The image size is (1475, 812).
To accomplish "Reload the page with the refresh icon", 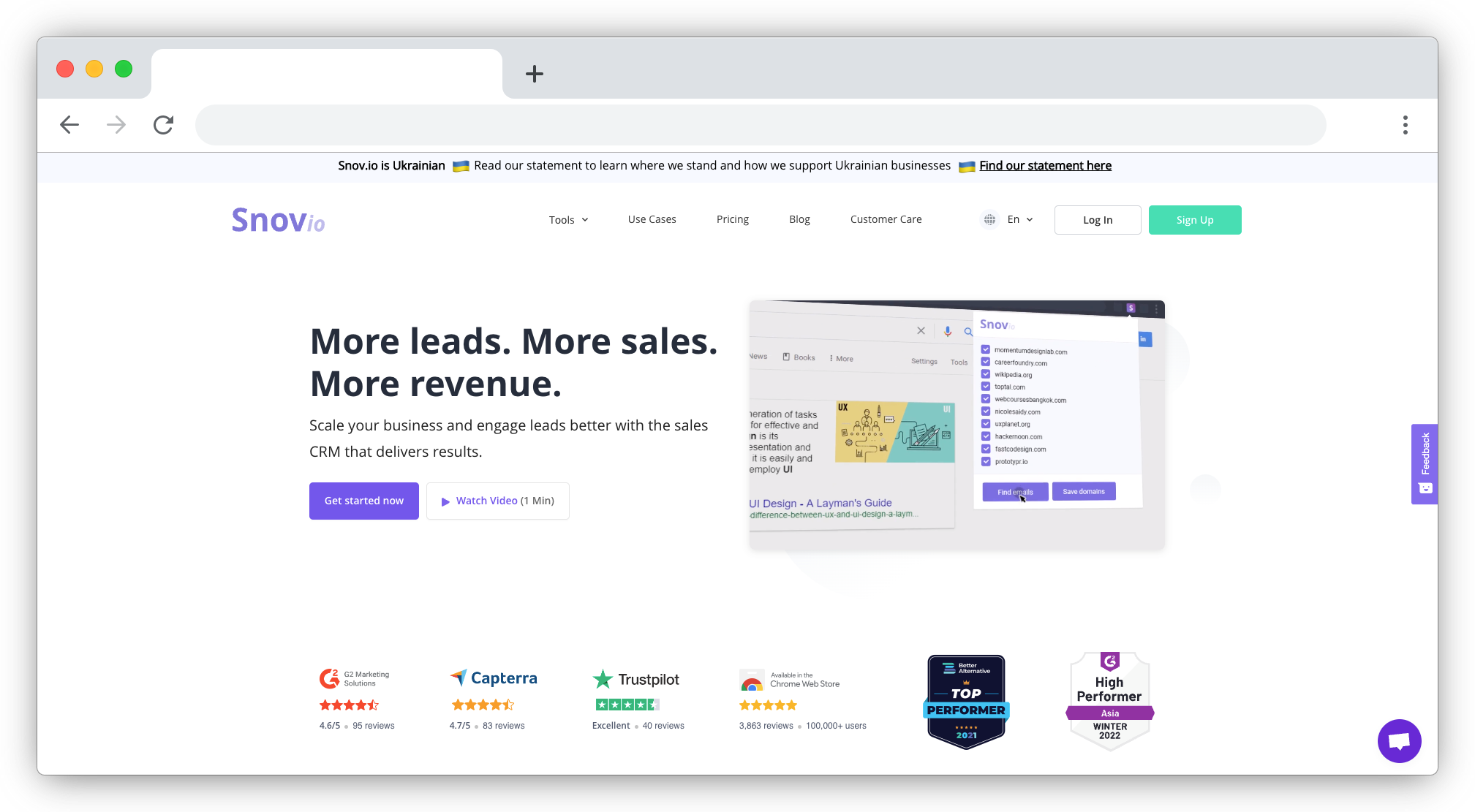I will [x=163, y=125].
